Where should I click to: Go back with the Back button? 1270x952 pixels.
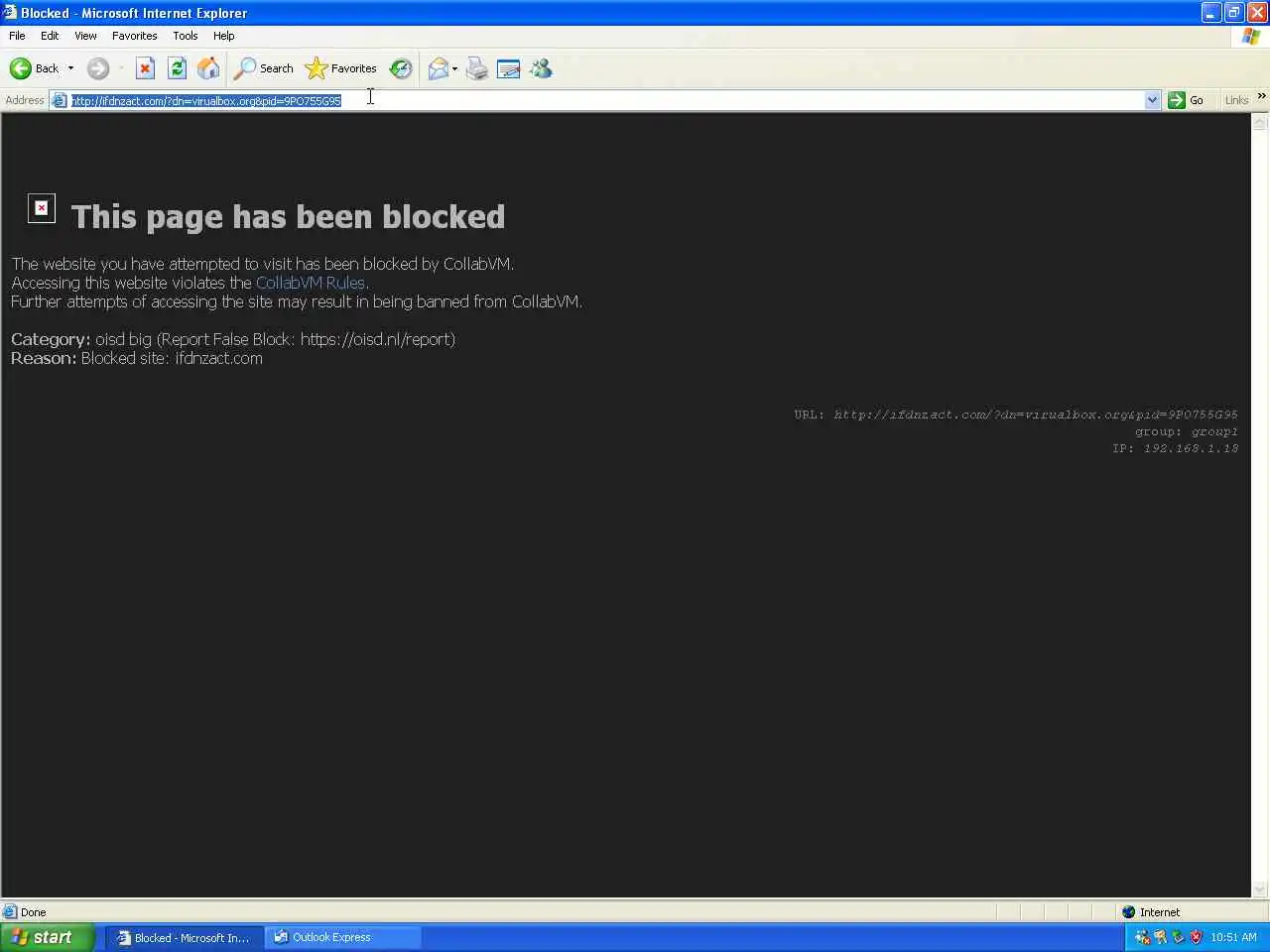pyautogui.click(x=34, y=68)
